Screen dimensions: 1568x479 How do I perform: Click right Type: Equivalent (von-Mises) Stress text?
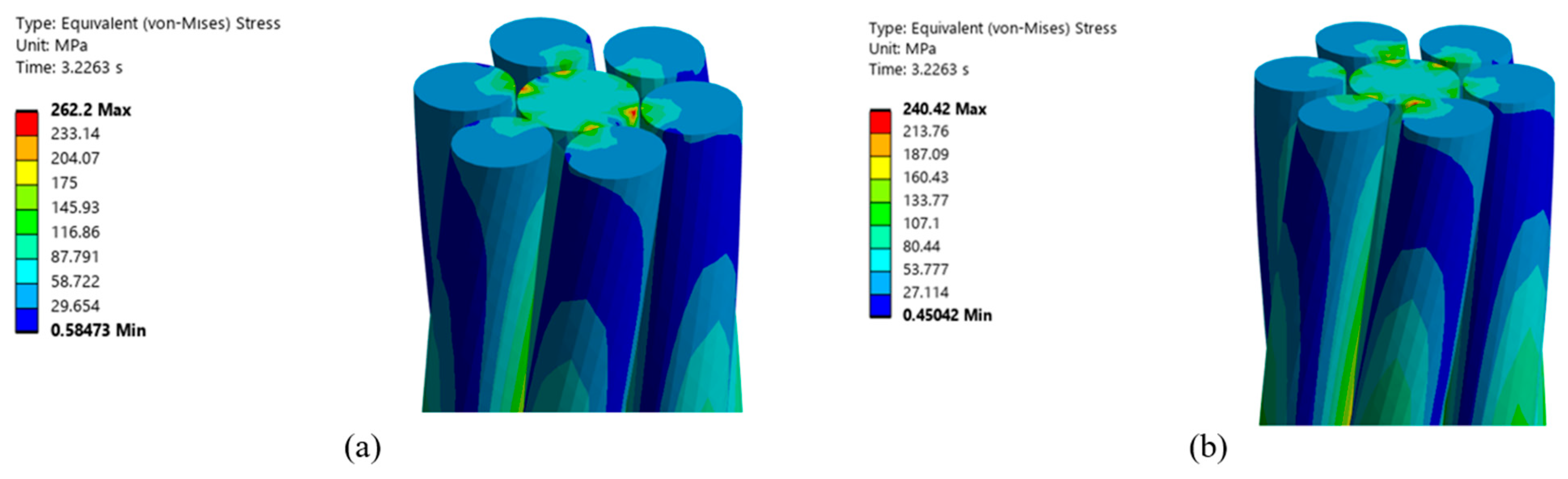tap(992, 29)
